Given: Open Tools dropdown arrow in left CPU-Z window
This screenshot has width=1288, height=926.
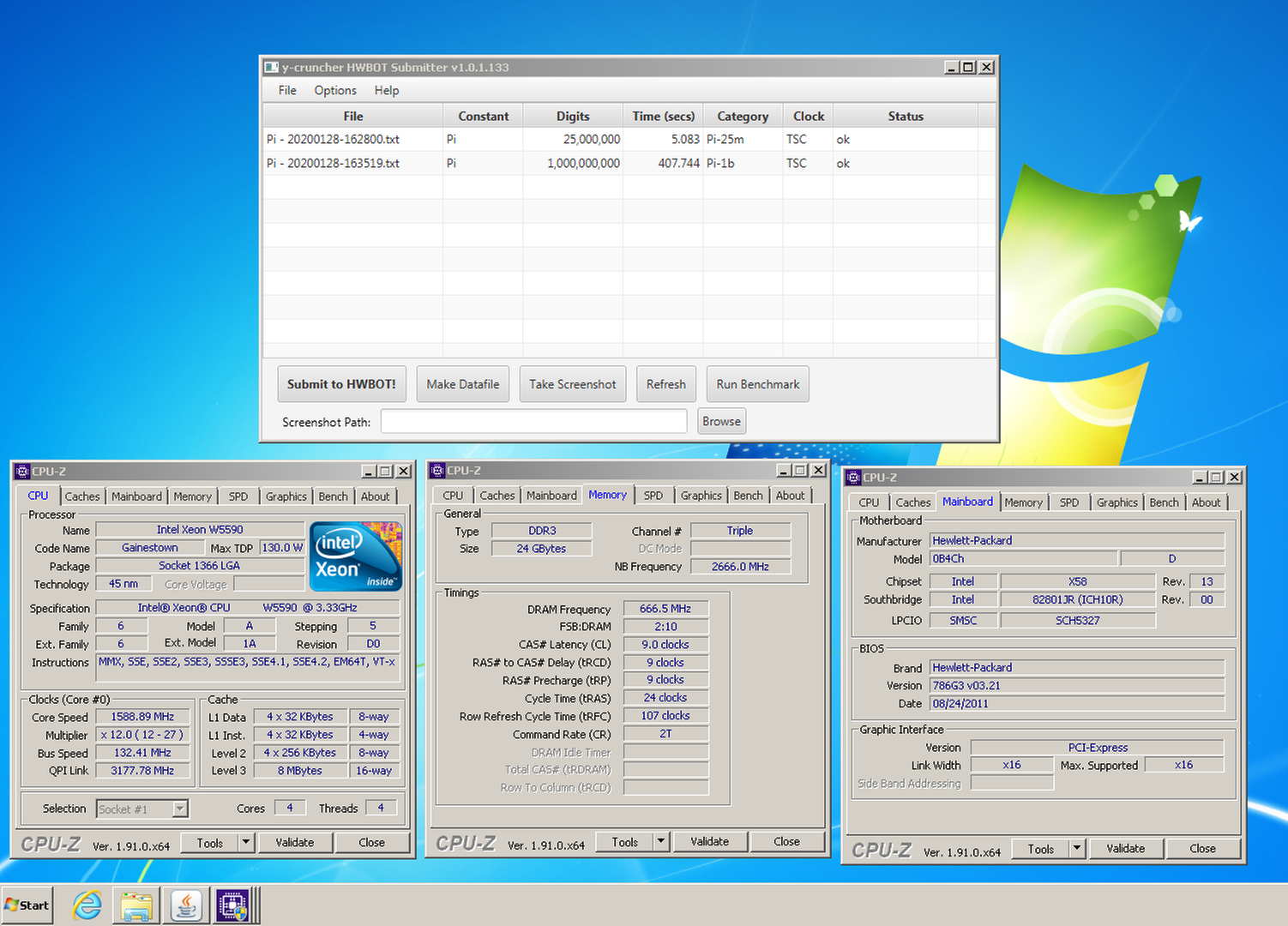Looking at the screenshot, I should pyautogui.click(x=246, y=842).
